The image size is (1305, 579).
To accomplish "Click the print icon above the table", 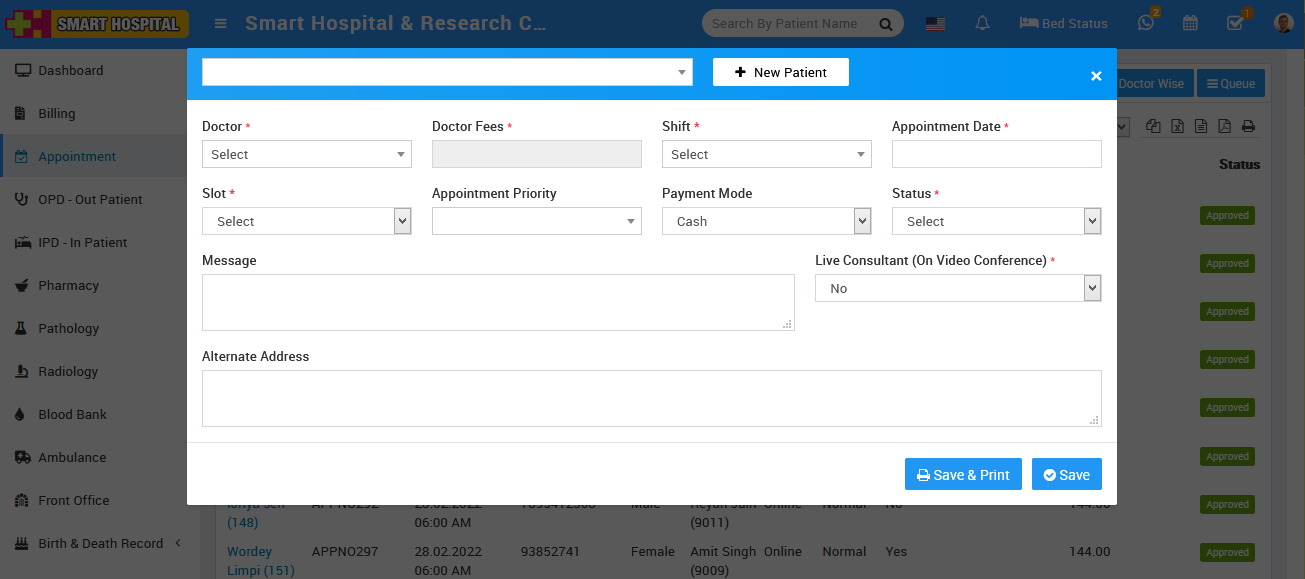I will [1248, 126].
